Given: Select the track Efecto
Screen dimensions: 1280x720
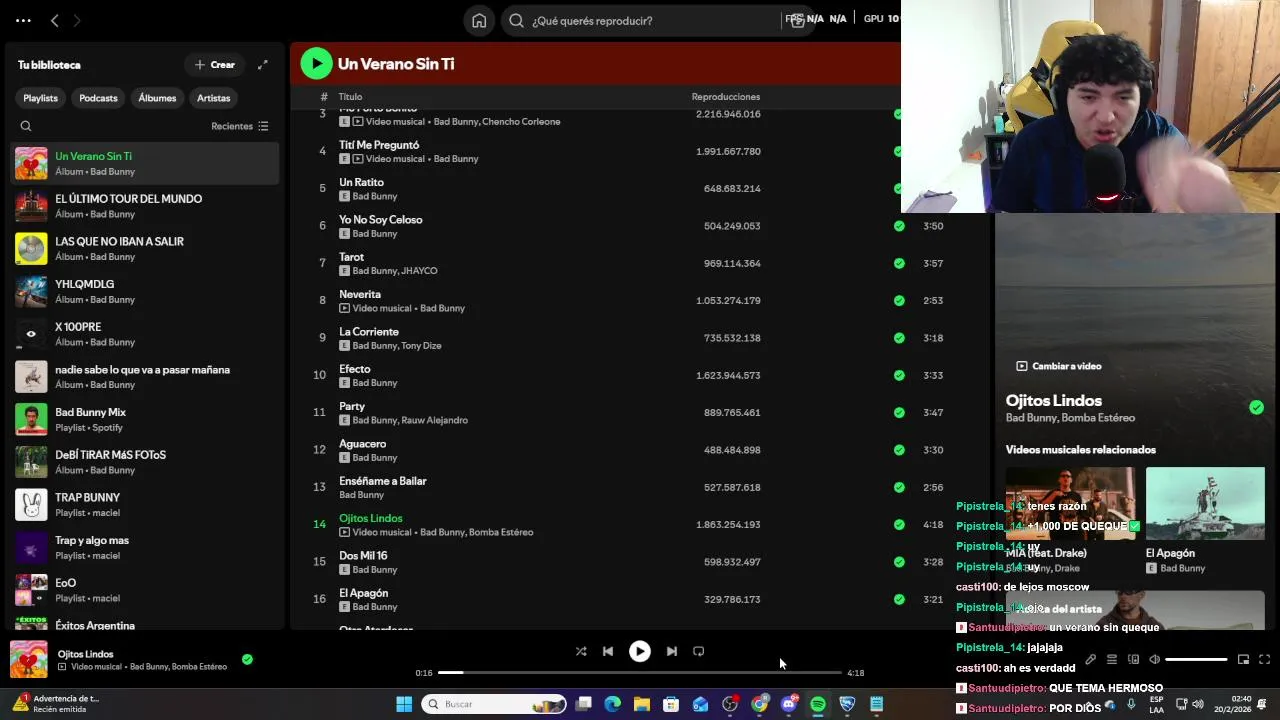Looking at the screenshot, I should tap(355, 369).
